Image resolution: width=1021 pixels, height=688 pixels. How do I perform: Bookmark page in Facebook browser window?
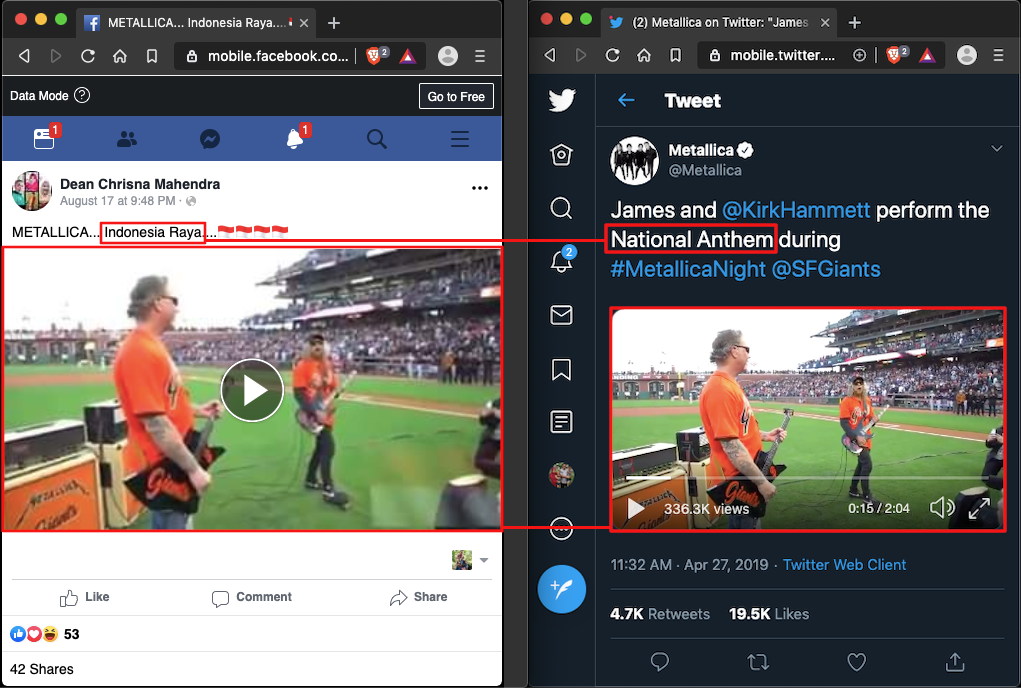coord(152,56)
